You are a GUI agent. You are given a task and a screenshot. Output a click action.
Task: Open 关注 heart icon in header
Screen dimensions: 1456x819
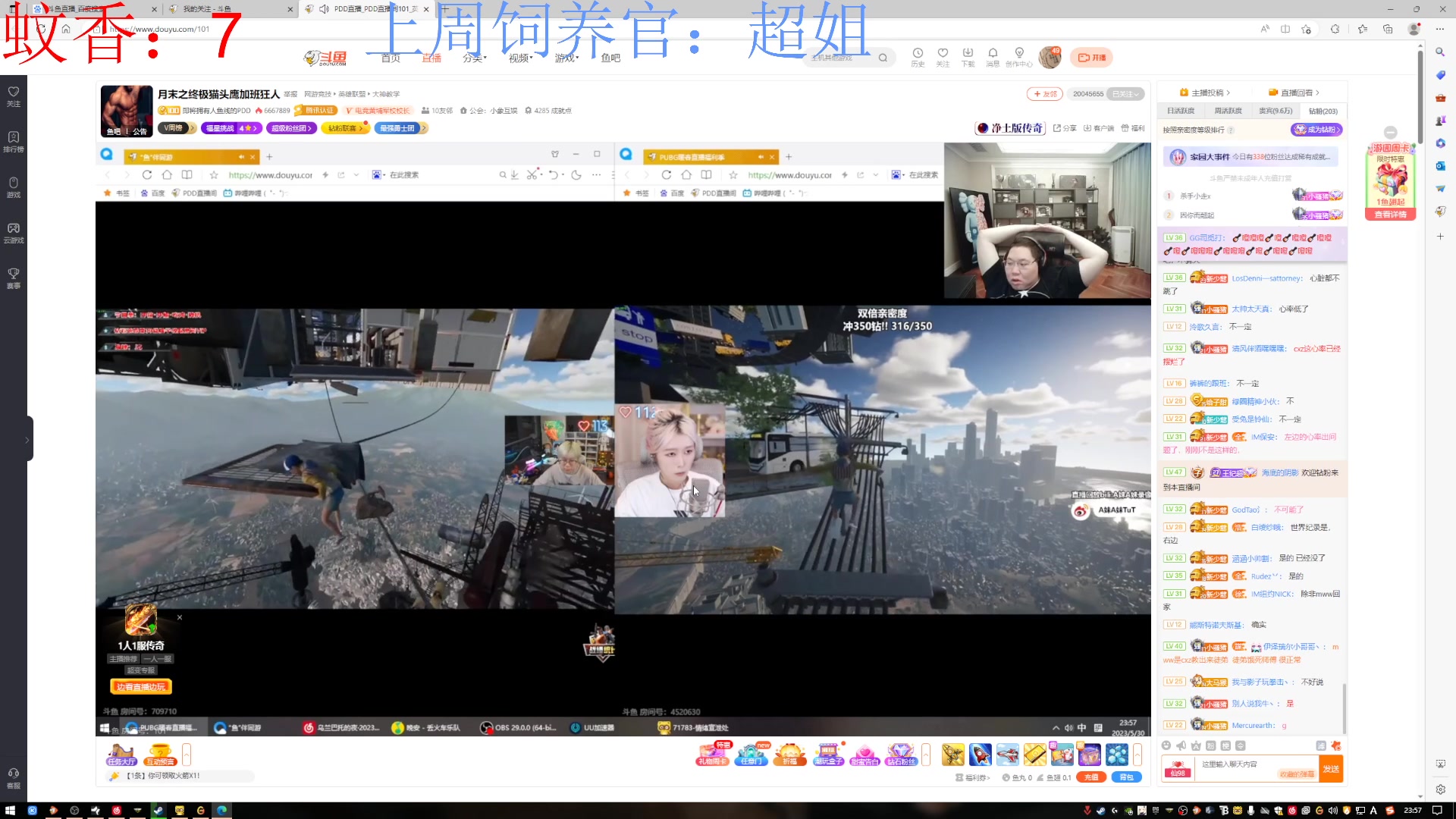click(943, 57)
